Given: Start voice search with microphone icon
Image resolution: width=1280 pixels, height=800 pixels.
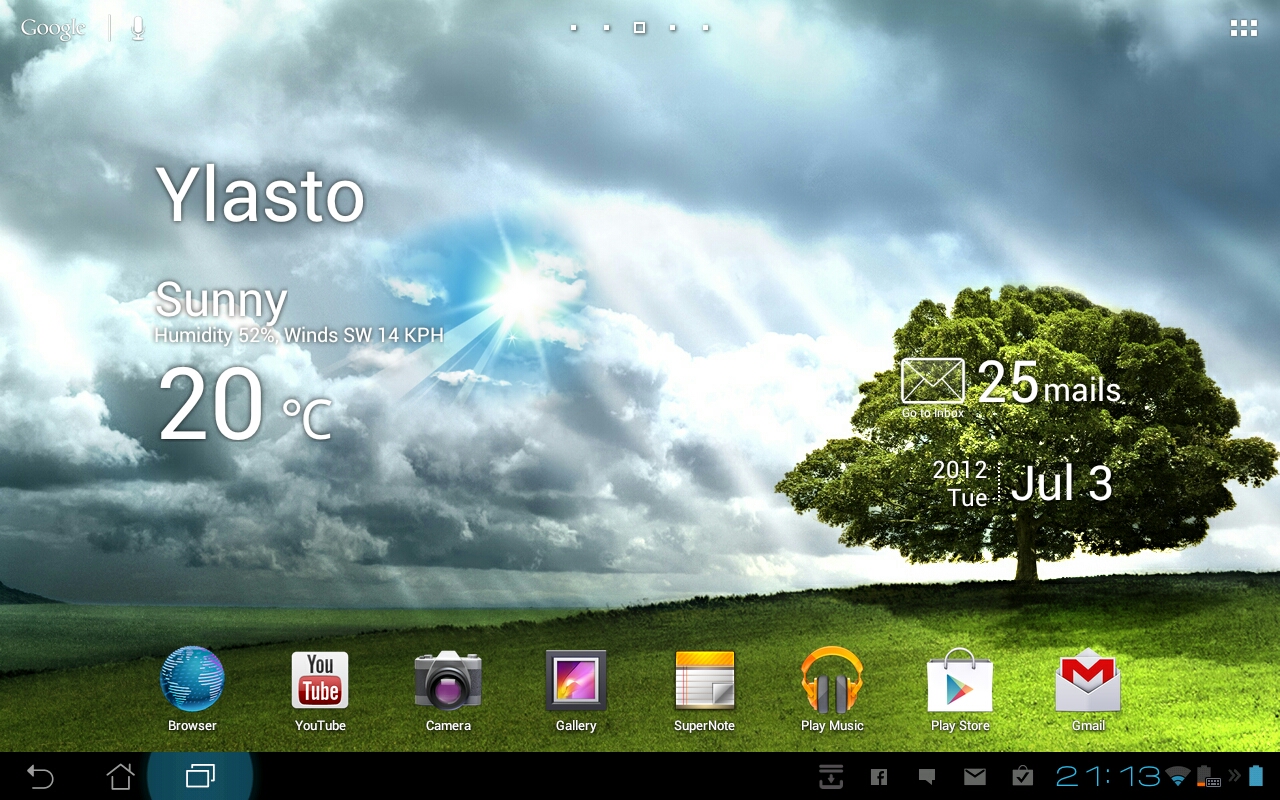Looking at the screenshot, I should coord(138,28).
